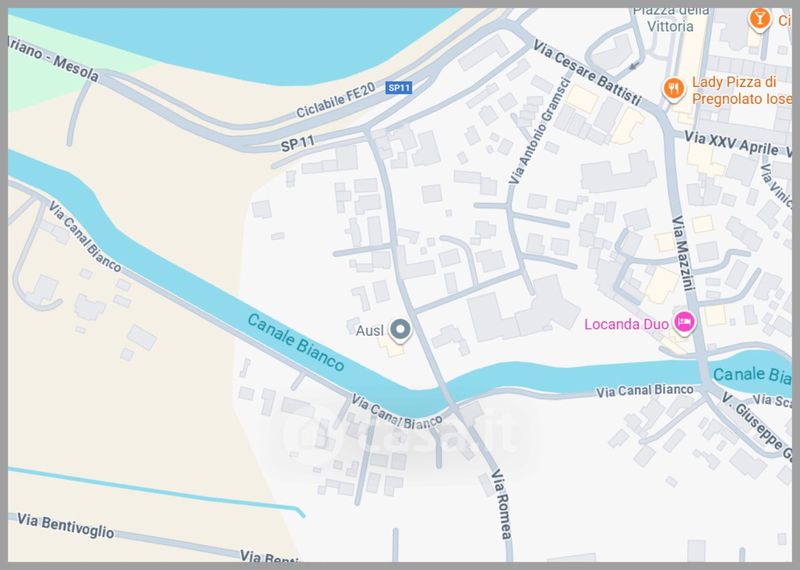Select the Lady Pizza restaurant icon

click(673, 90)
